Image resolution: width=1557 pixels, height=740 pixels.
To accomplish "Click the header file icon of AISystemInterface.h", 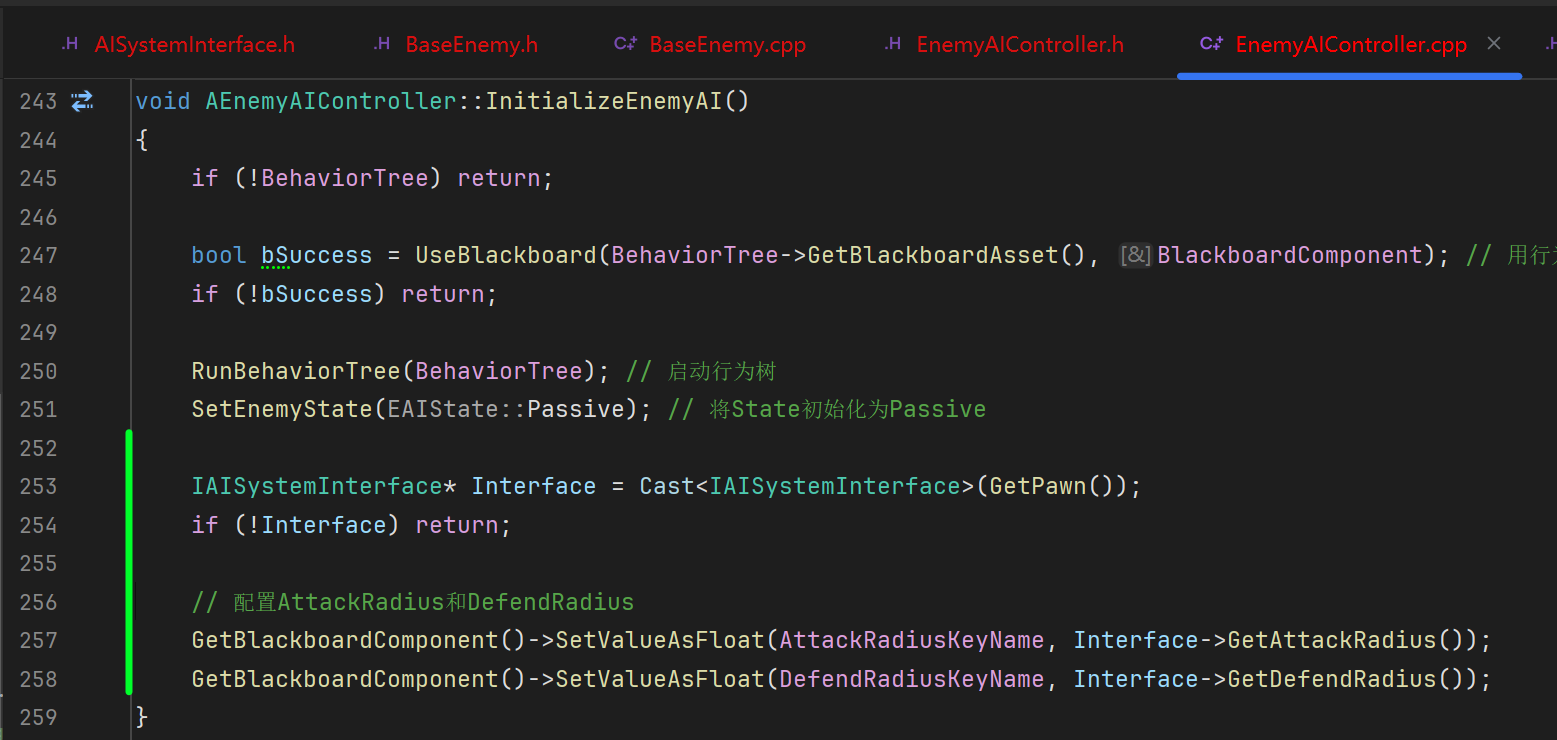I will (70, 44).
